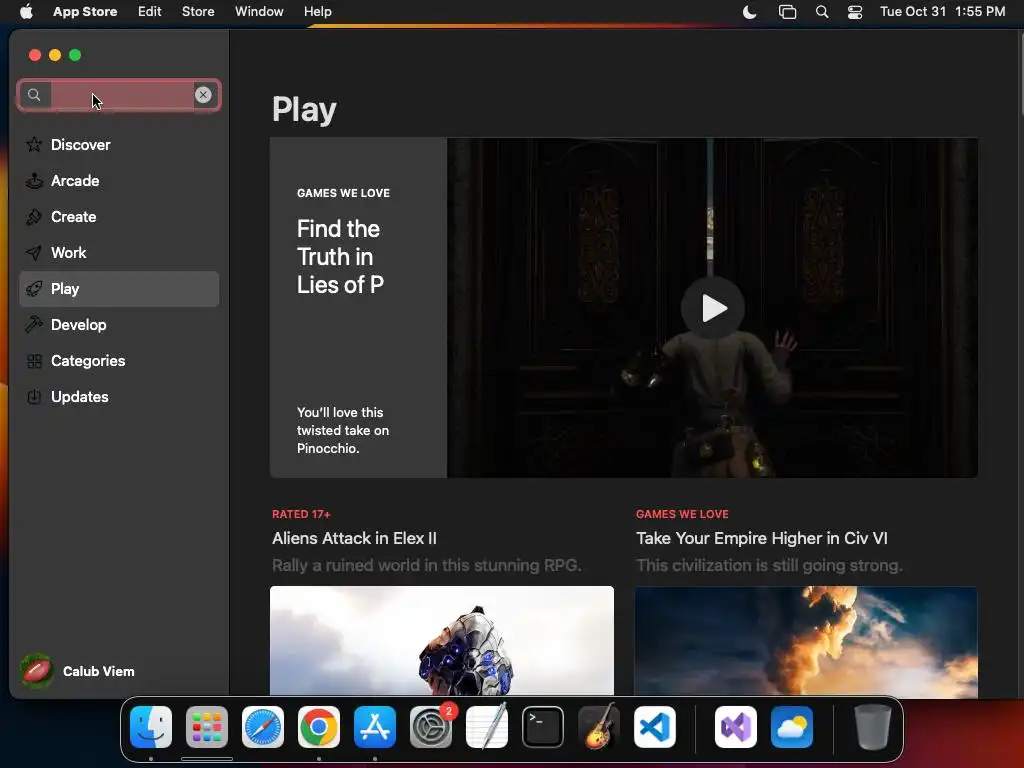Click the Develop hammer icon in sidebar
Screen dimensions: 1024x768
(34, 325)
